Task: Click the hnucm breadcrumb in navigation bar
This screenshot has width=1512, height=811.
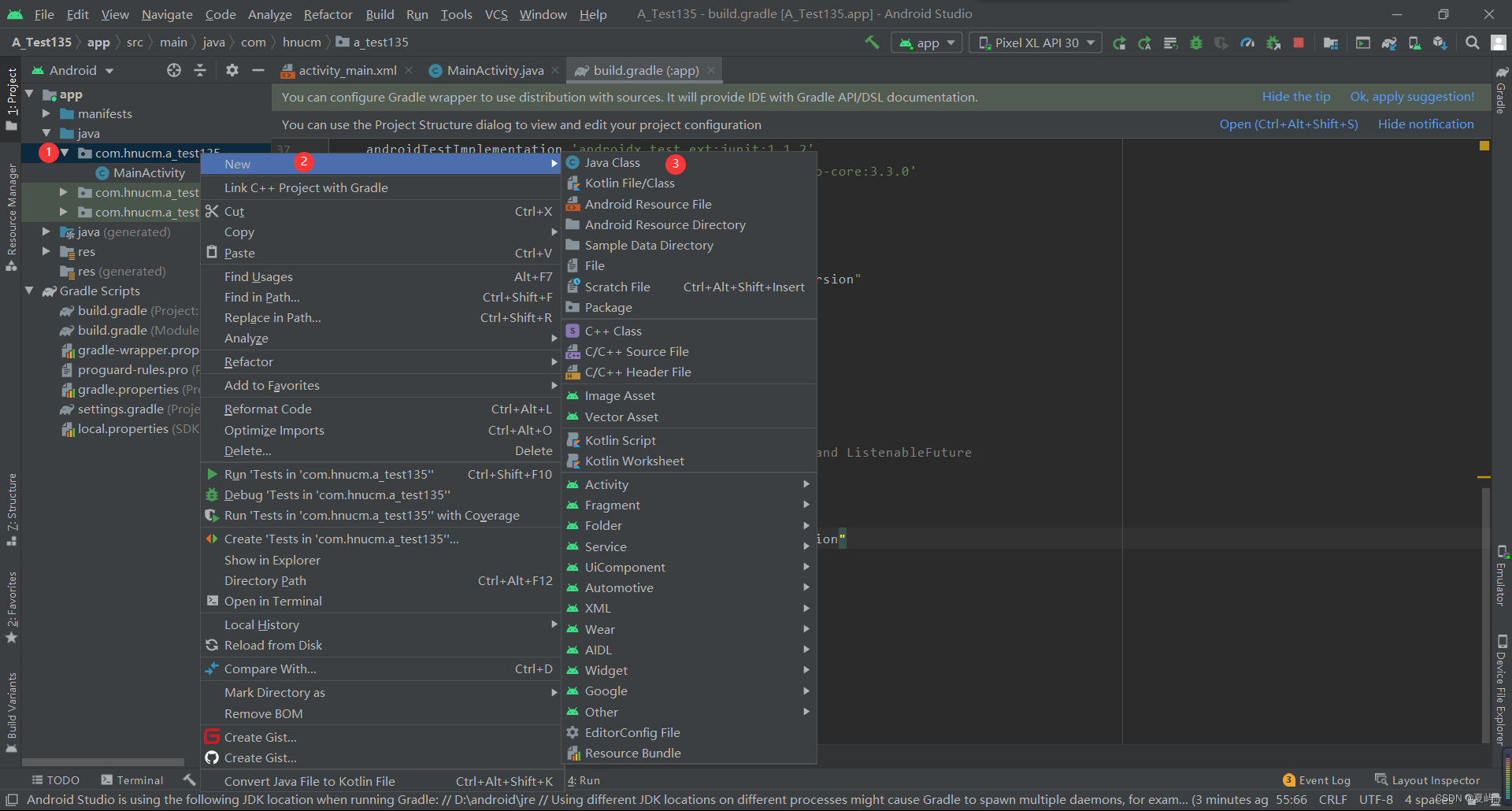Action: pos(302,43)
